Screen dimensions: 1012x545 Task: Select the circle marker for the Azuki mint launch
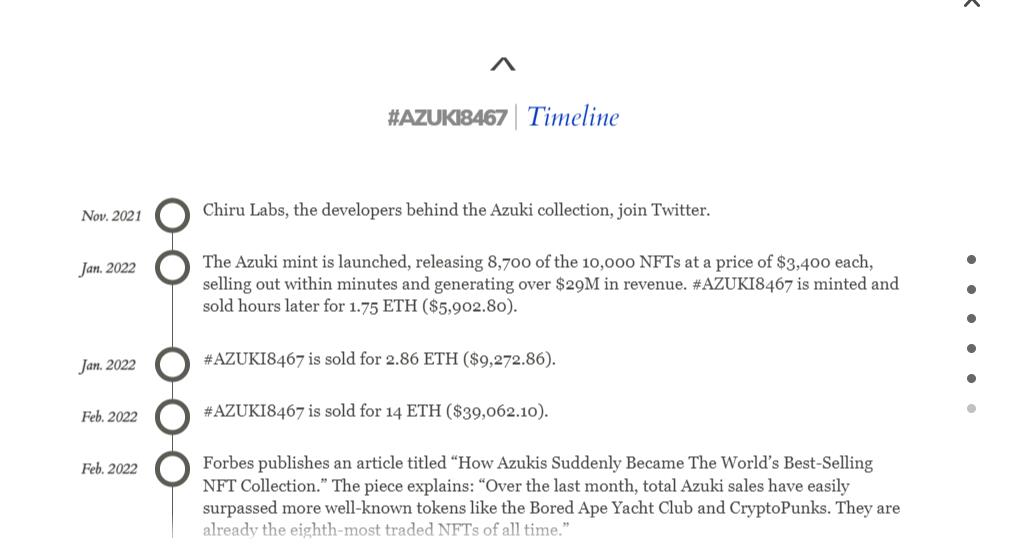(x=172, y=267)
